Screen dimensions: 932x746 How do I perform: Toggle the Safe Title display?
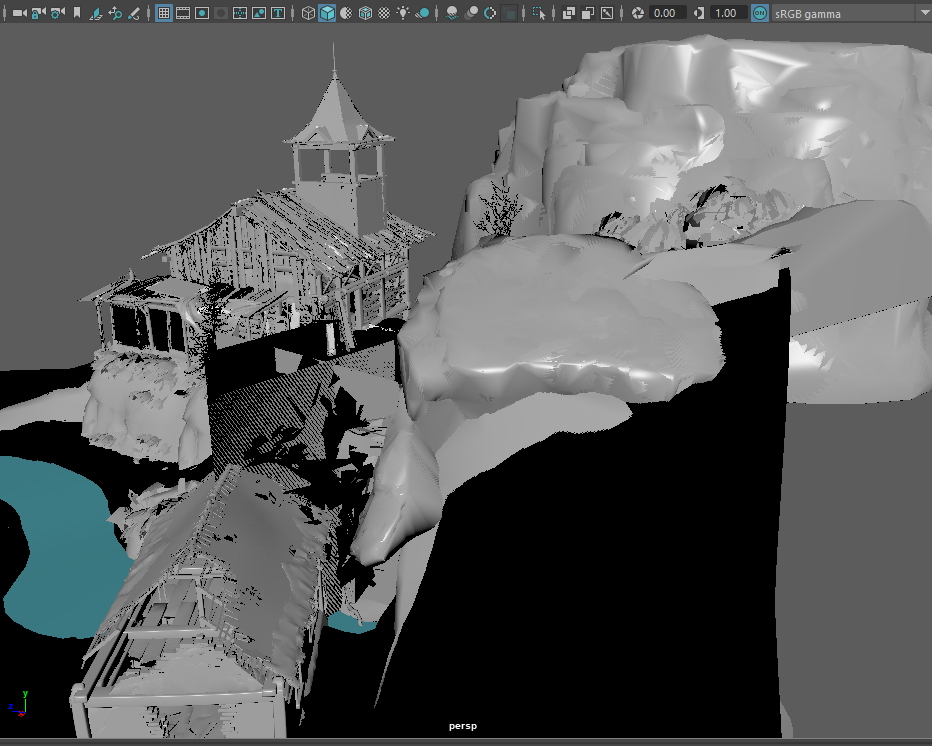click(x=278, y=13)
